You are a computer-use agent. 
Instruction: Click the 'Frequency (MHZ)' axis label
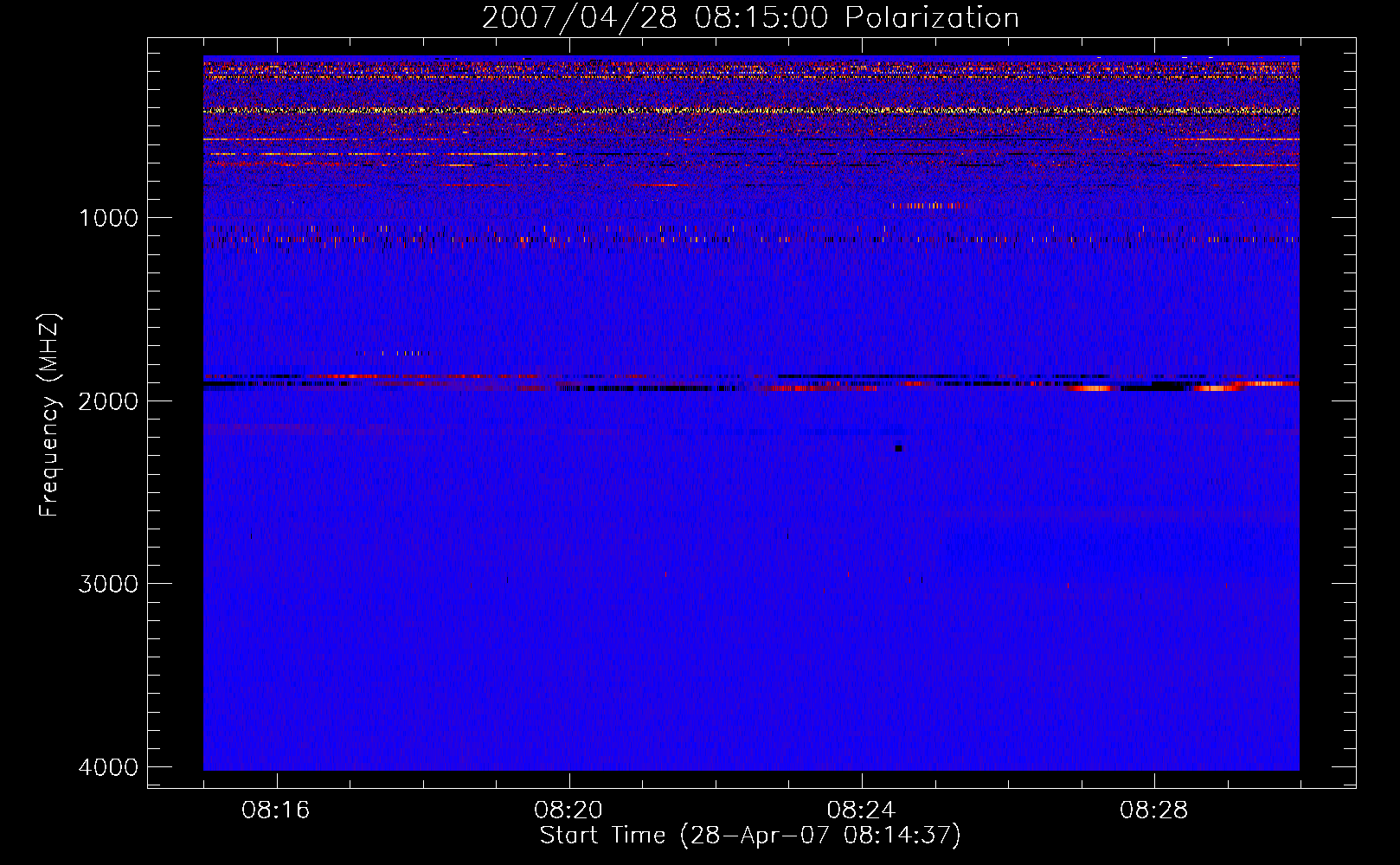click(x=50, y=415)
